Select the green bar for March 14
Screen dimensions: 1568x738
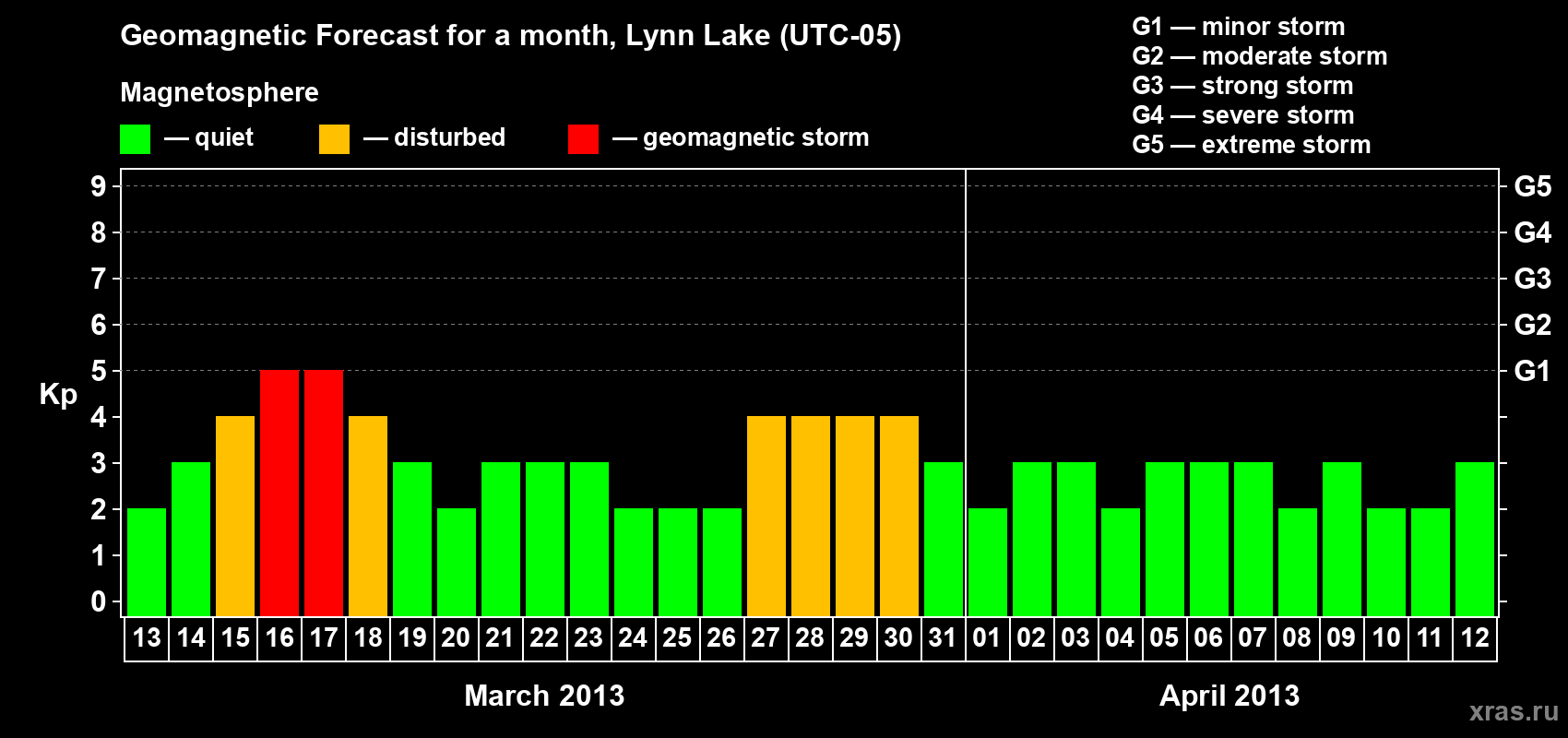[191, 539]
